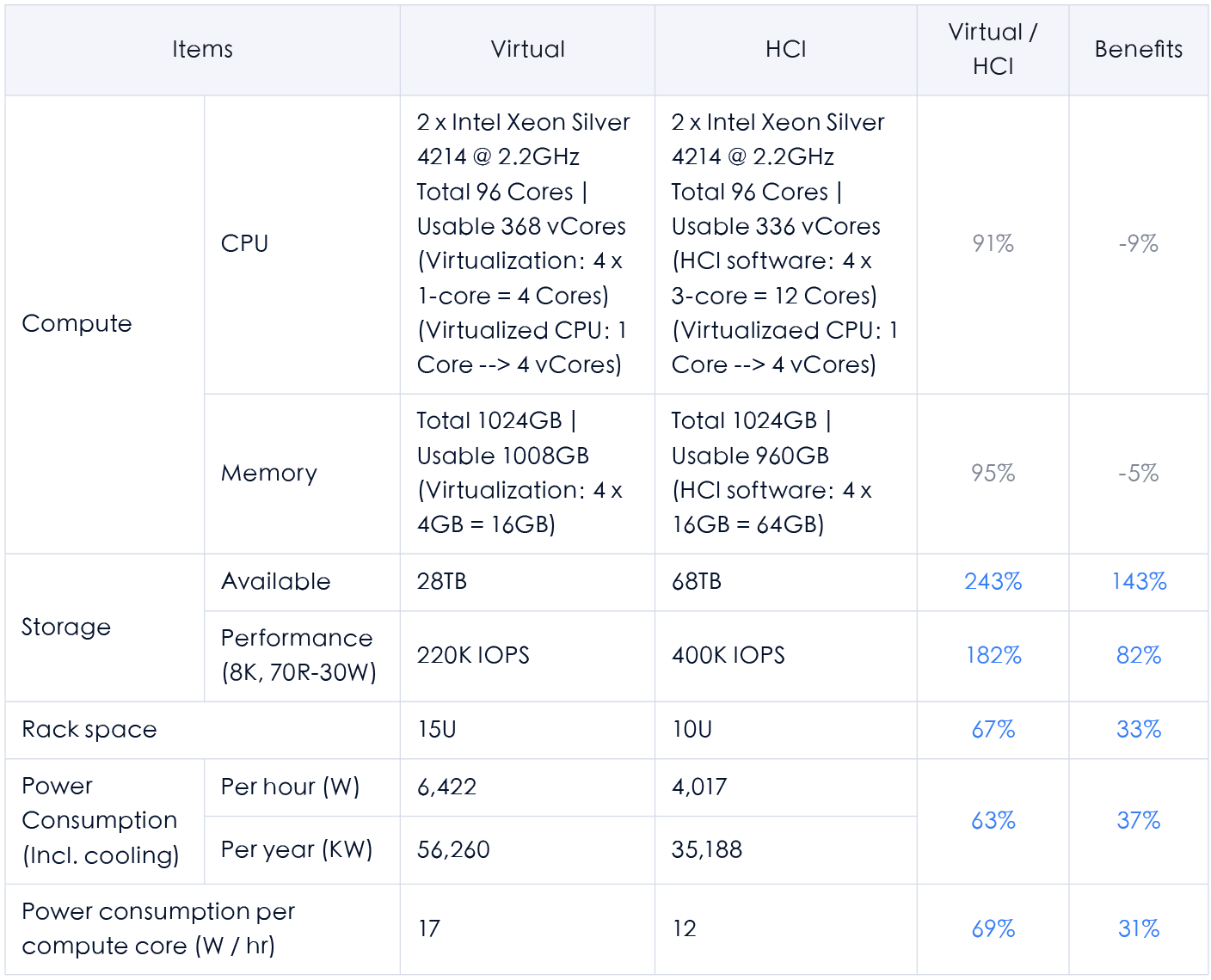Click the 400K IOPS cell
Image resolution: width=1211 pixels, height=980 pixels.
click(x=728, y=655)
